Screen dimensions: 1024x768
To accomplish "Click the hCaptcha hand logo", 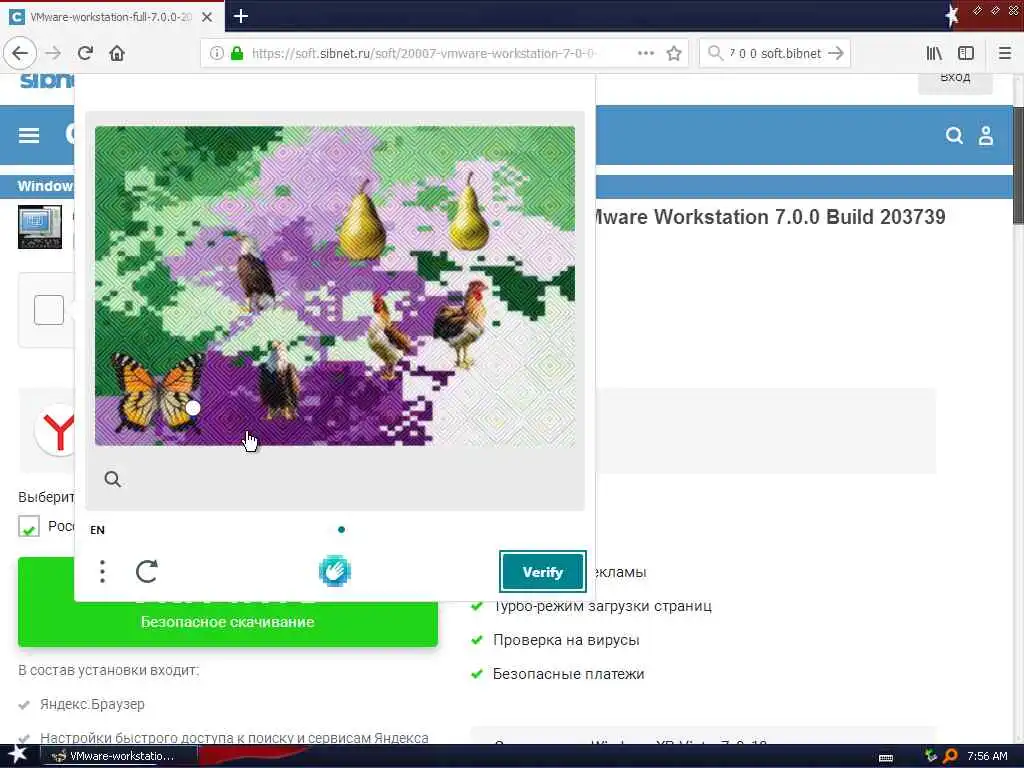I will [x=334, y=571].
